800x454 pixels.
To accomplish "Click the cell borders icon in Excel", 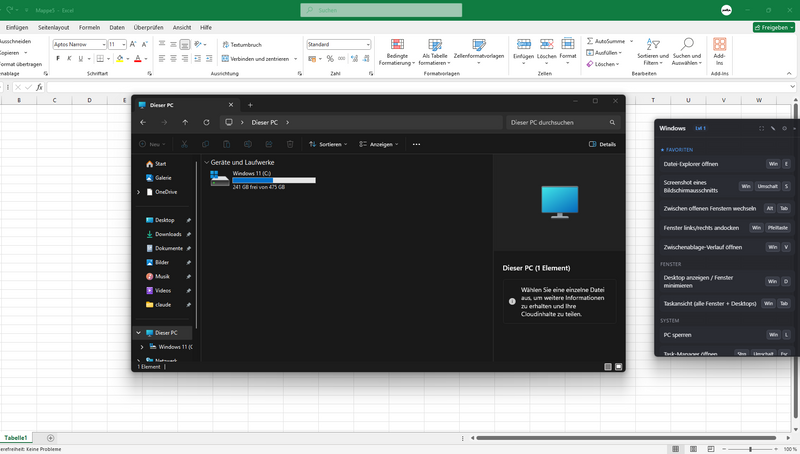I will (101, 59).
